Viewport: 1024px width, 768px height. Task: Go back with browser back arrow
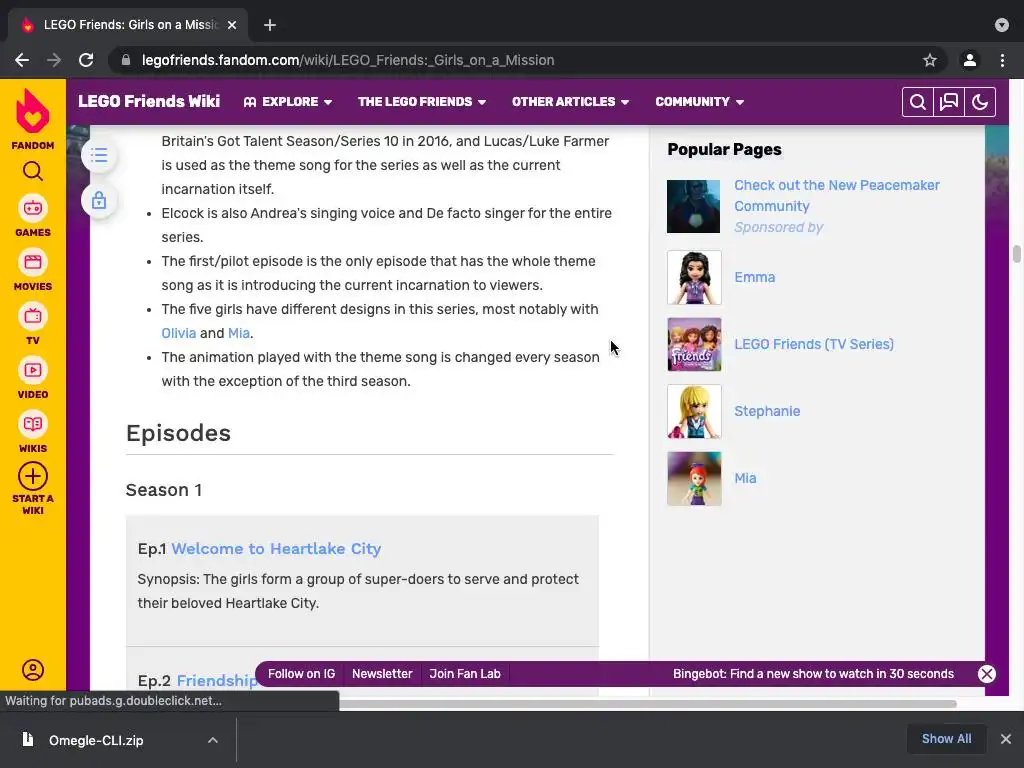(x=22, y=60)
